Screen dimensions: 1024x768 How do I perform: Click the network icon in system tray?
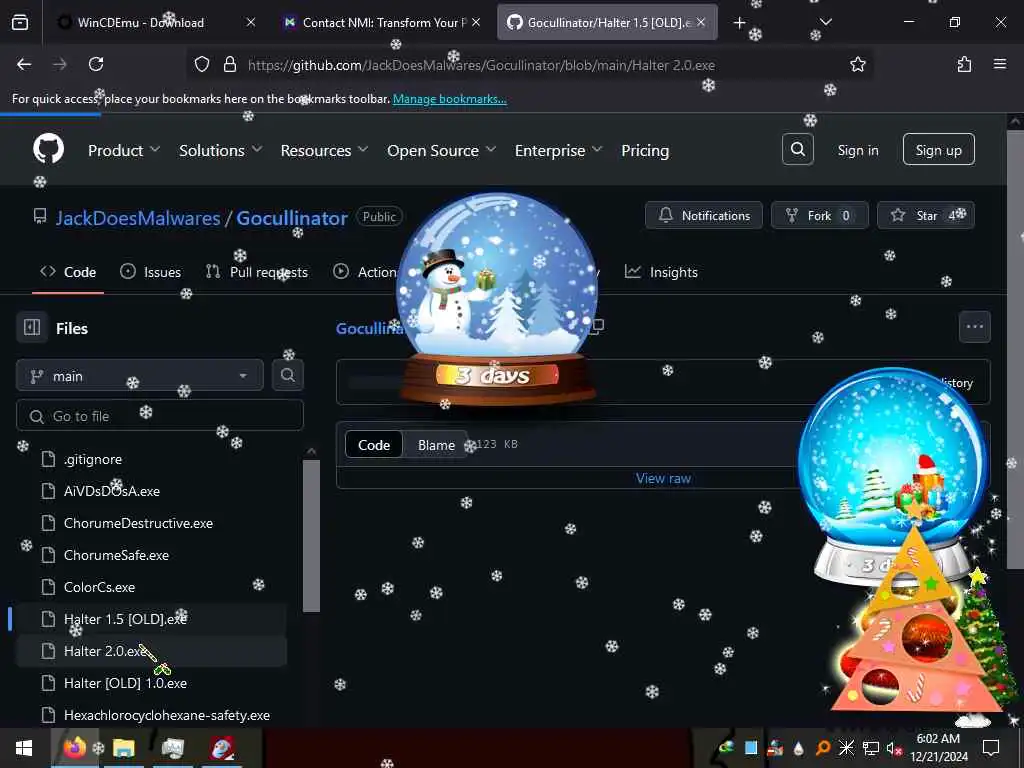[871, 748]
